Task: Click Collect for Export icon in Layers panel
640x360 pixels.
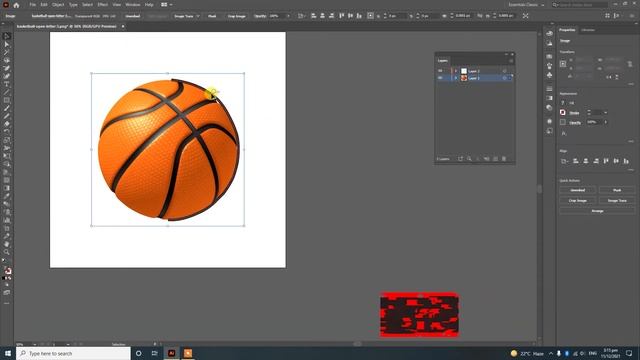Action: coord(460,159)
